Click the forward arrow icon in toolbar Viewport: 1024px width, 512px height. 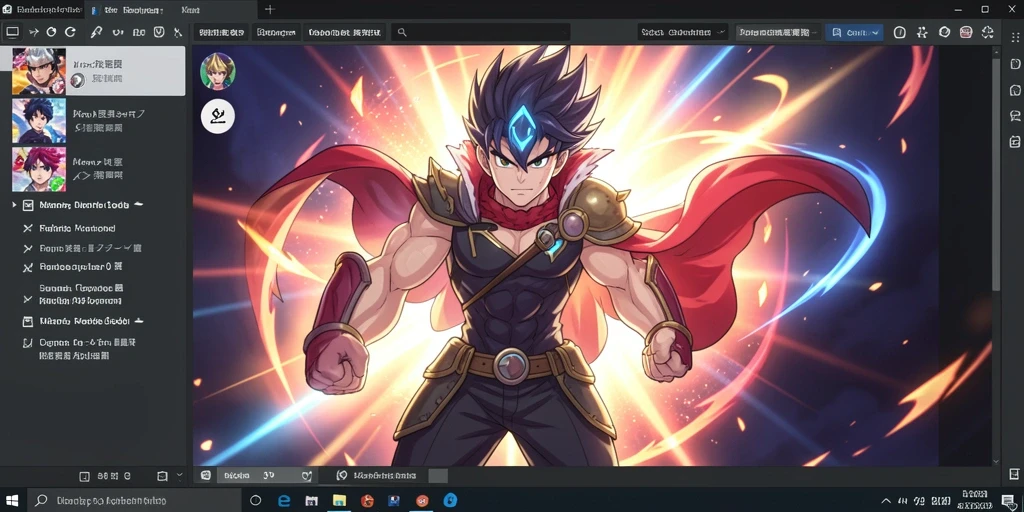34,32
